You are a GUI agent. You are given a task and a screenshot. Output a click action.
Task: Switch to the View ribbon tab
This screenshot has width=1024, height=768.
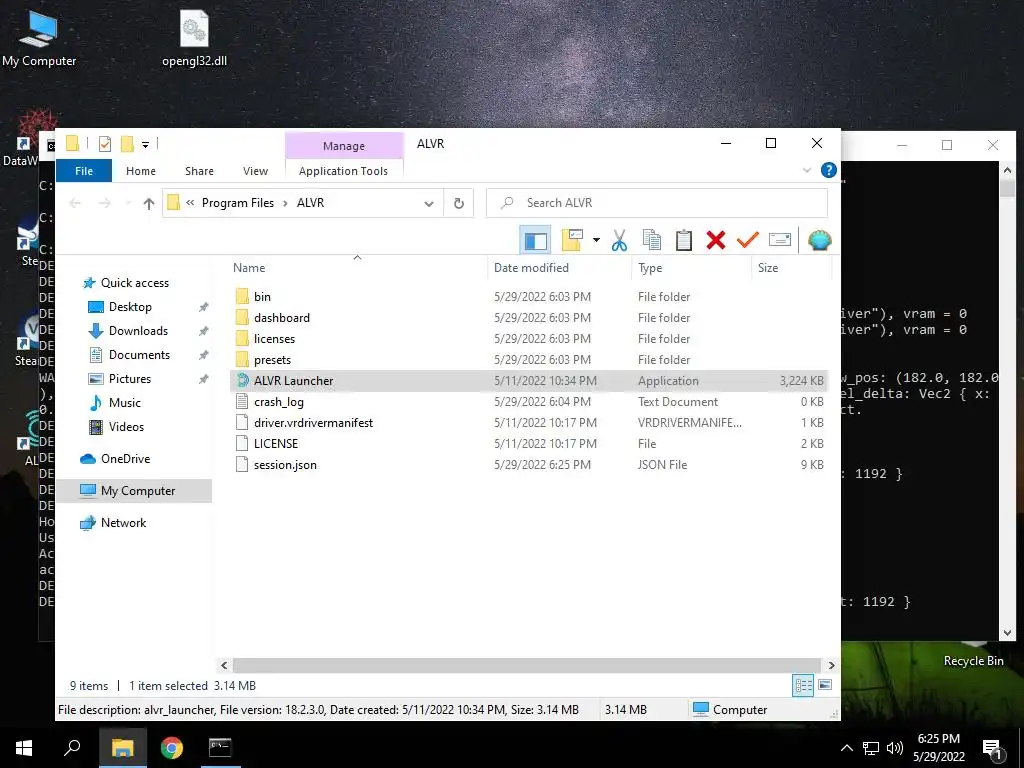click(255, 170)
